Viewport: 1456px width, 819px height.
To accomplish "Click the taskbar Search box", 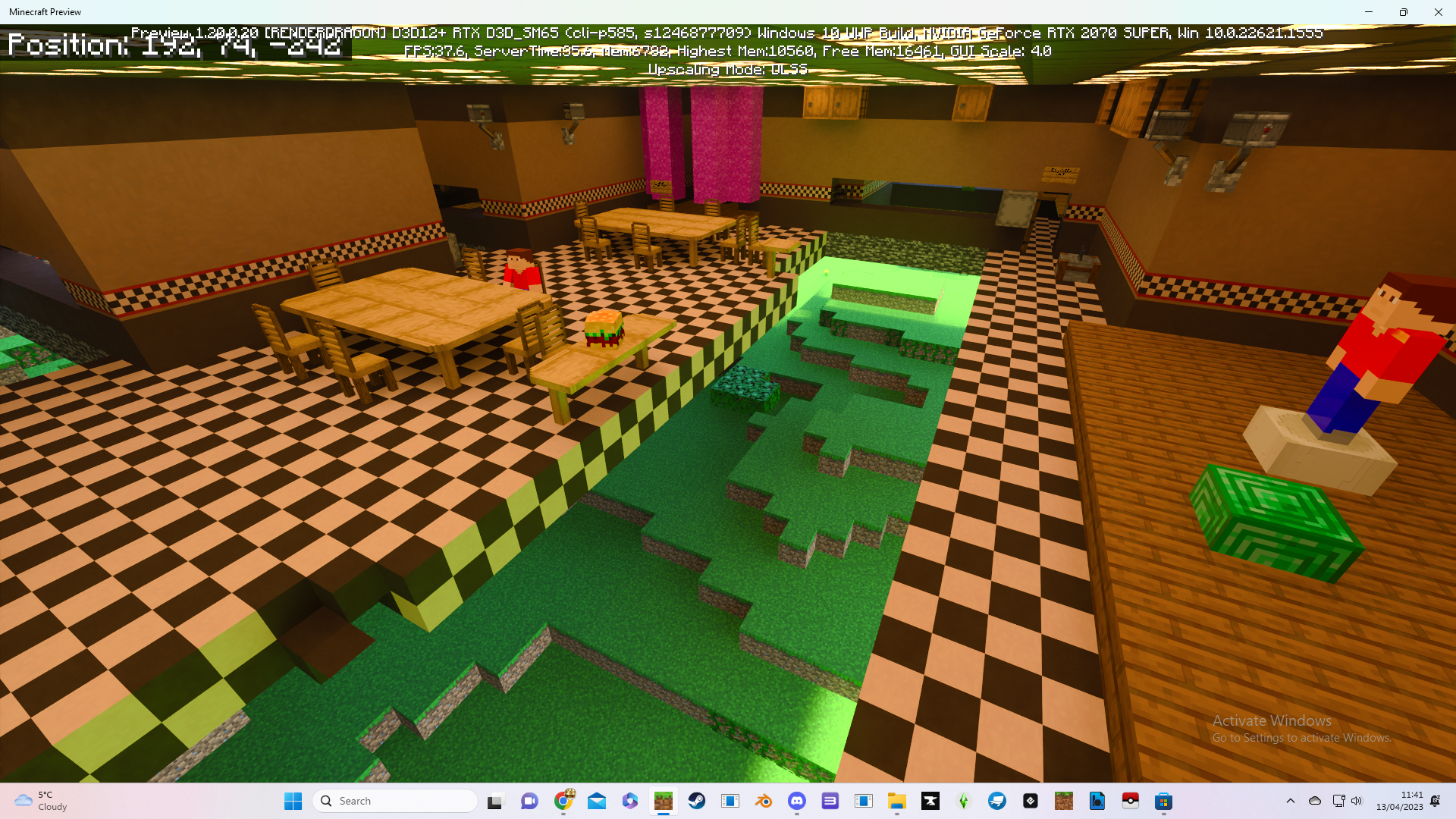I will coord(395,801).
